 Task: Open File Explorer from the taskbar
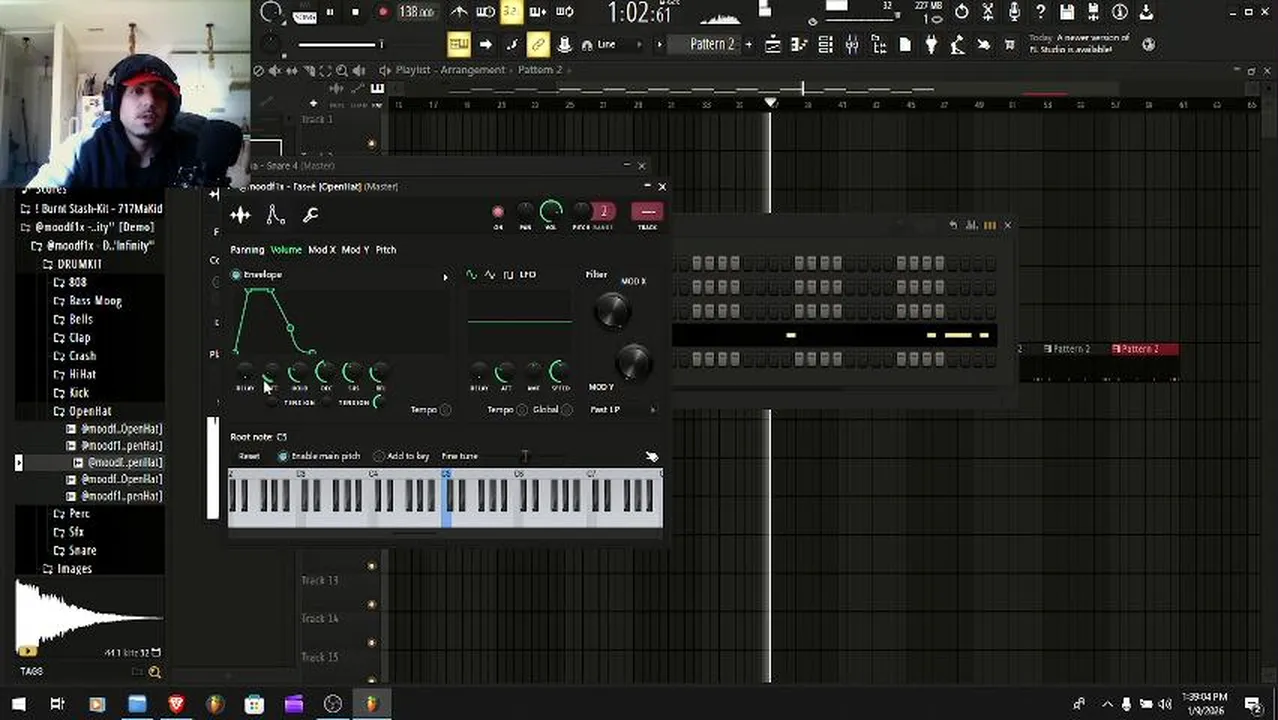click(x=137, y=704)
